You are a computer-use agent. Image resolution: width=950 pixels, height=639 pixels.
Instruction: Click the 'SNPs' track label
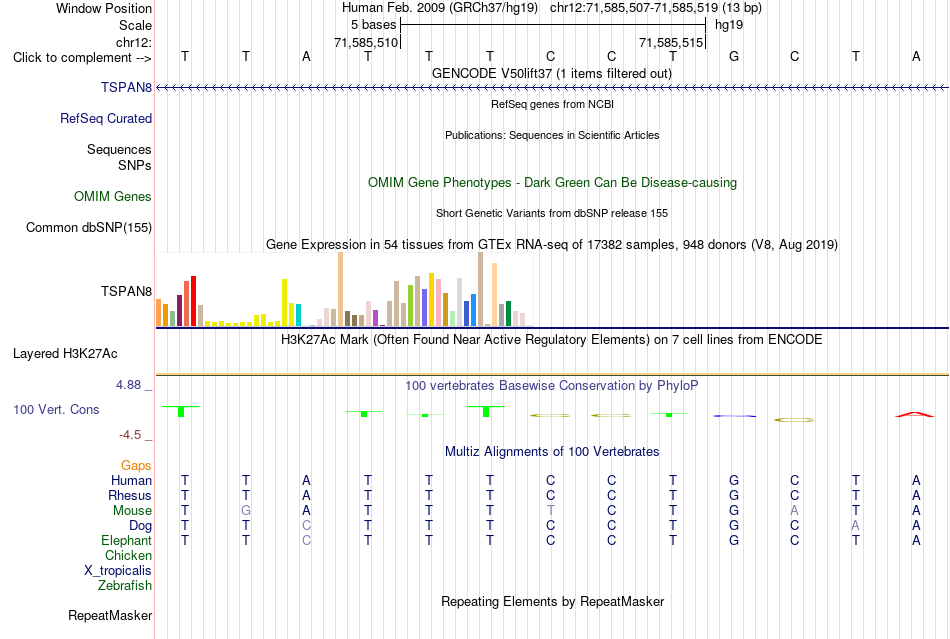pyautogui.click(x=135, y=165)
